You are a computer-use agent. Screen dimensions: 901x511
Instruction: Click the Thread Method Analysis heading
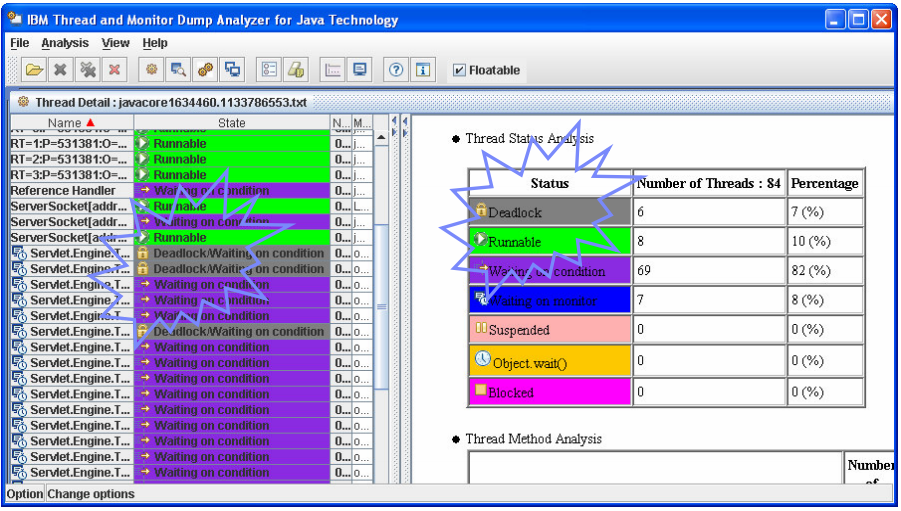point(533,439)
